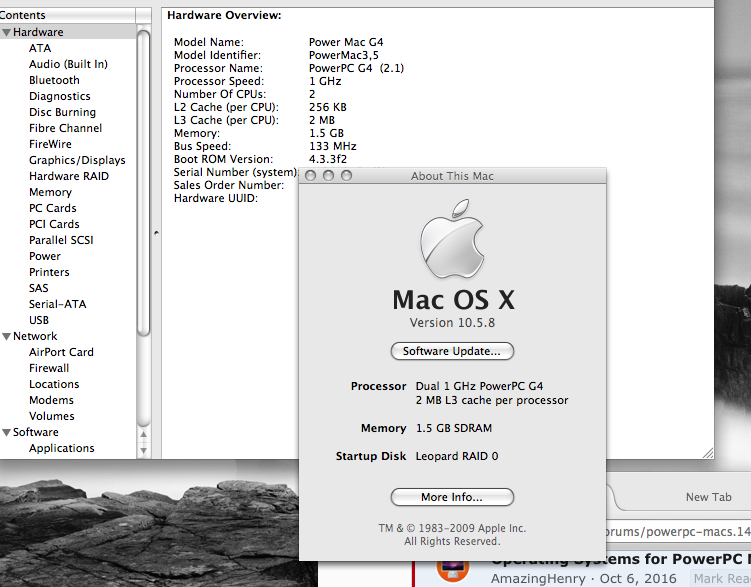Screen dimensions: 751x587
Task: Open Firewall under Network
Action: tap(49, 368)
